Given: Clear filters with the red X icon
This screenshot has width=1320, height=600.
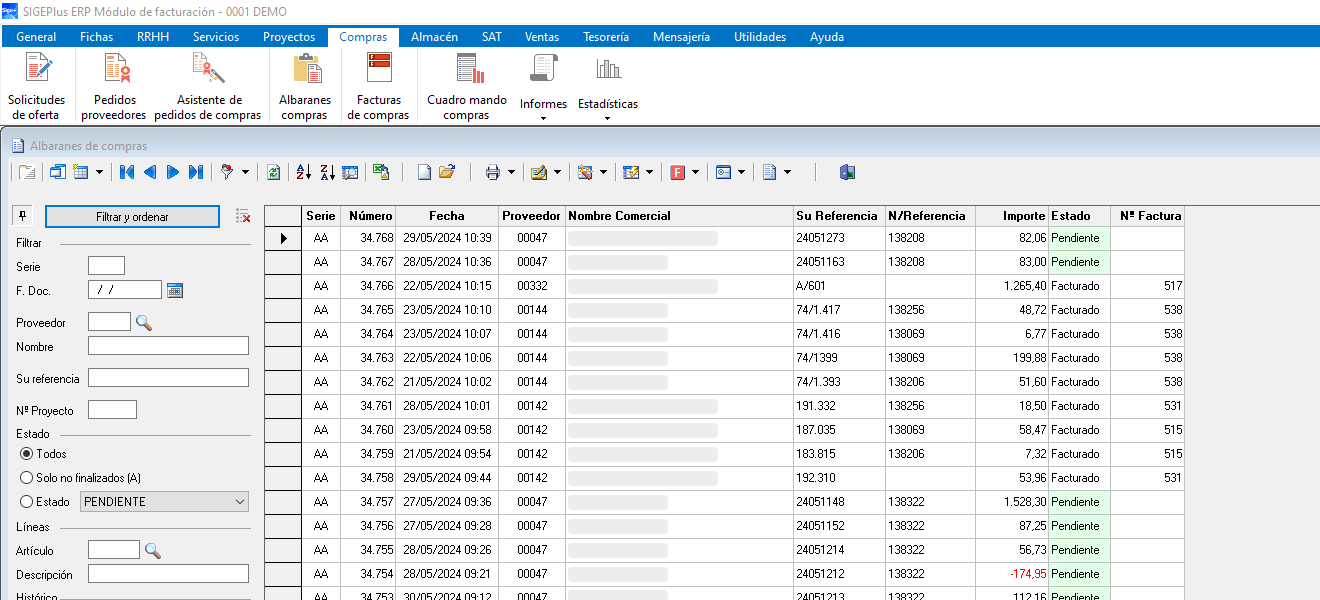Looking at the screenshot, I should [x=243, y=215].
